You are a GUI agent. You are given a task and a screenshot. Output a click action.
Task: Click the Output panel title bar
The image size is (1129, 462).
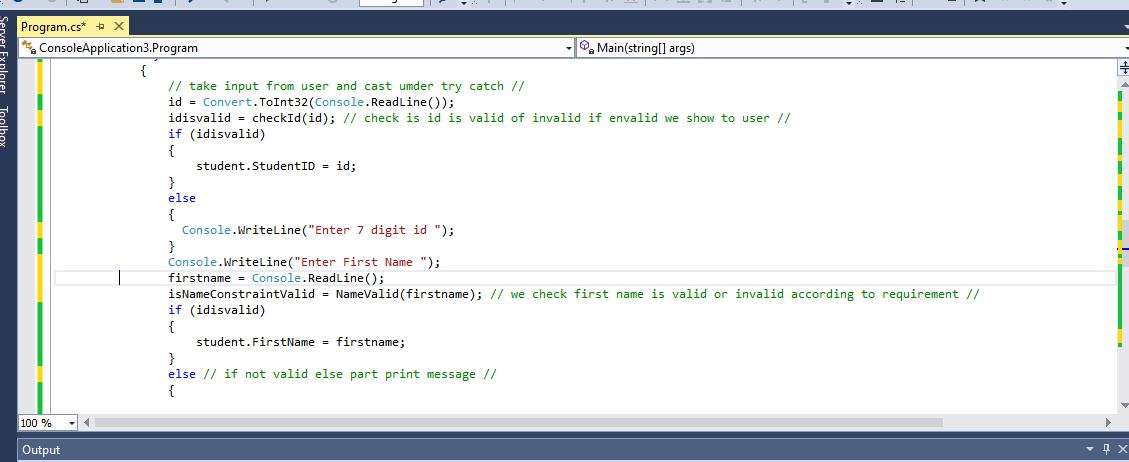point(500,450)
